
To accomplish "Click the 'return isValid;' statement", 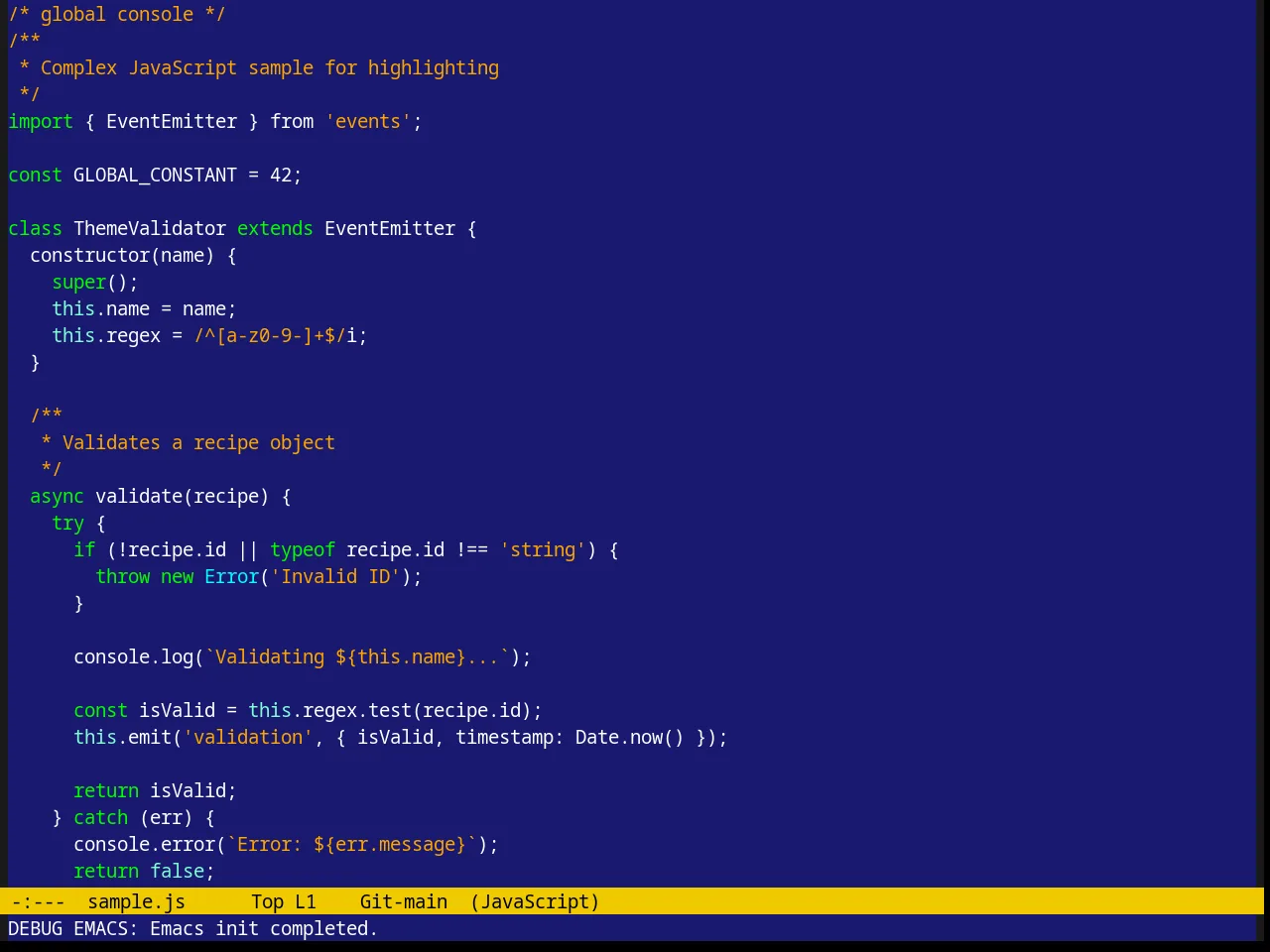I will 155,790.
